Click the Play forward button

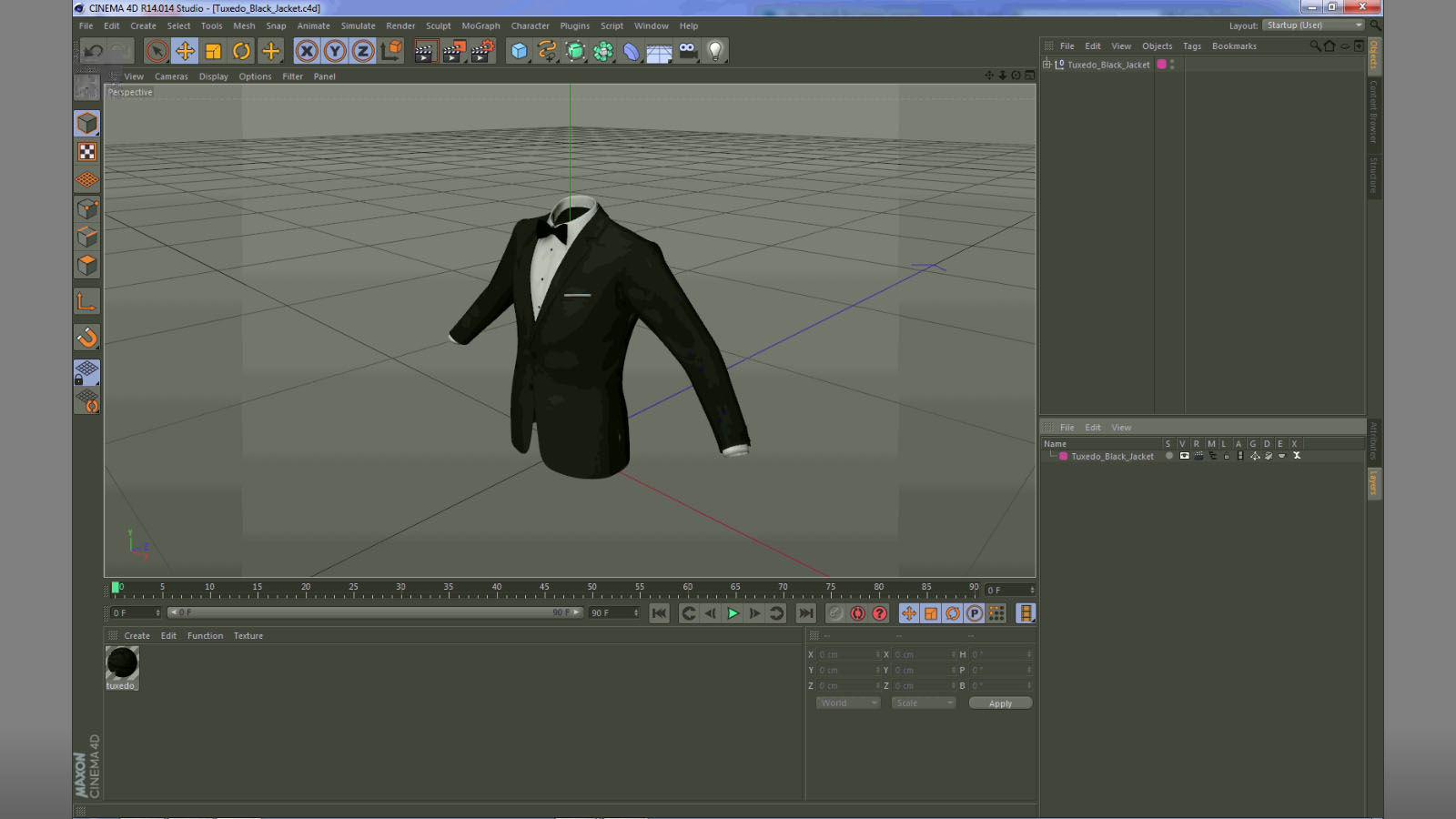click(733, 613)
